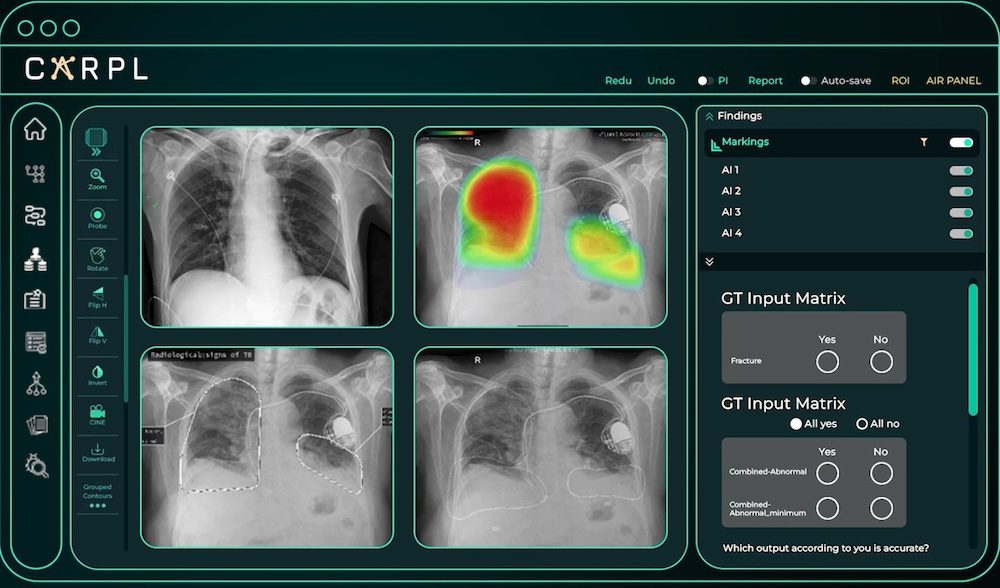
Task: Disable the AI 3 marking switch
Action: 961,213
